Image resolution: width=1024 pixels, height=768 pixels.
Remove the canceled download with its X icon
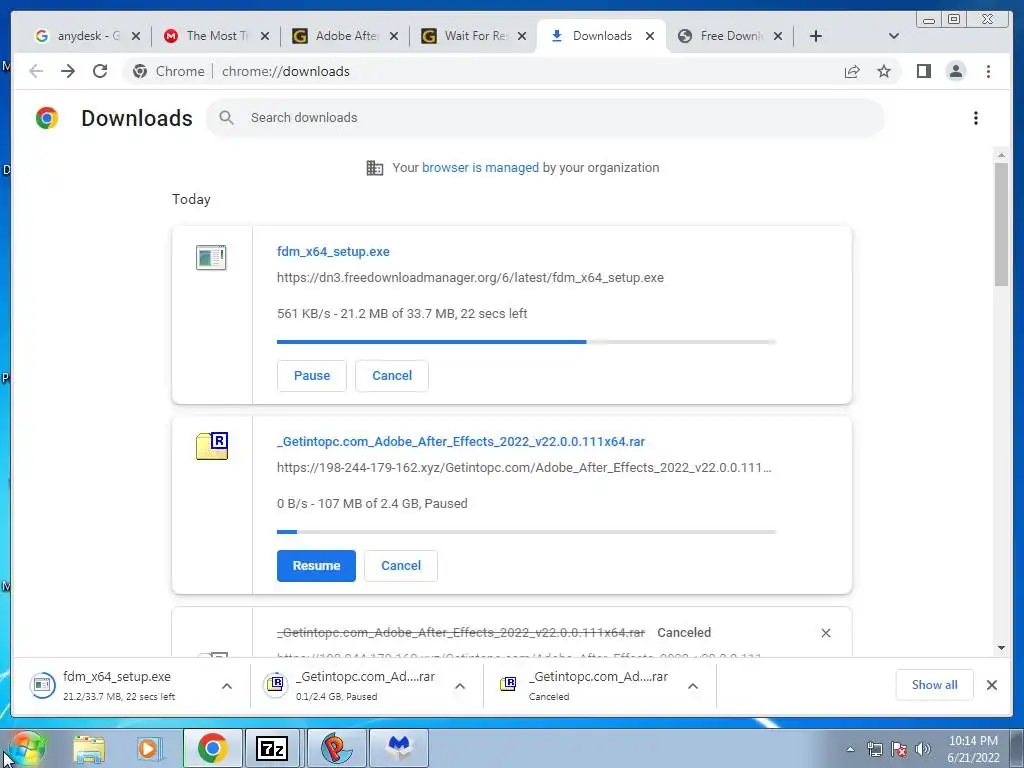825,633
